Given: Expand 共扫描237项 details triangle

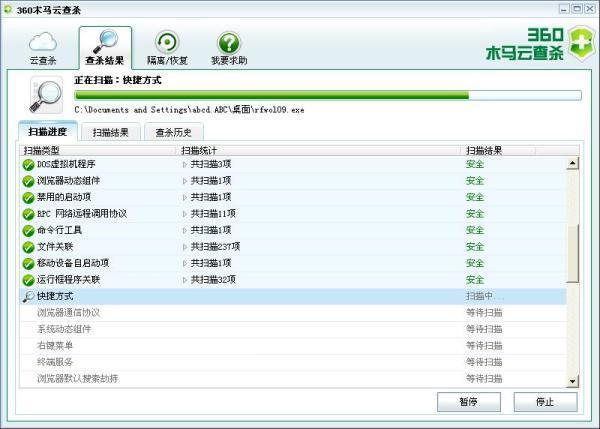Looking at the screenshot, I should coord(184,247).
